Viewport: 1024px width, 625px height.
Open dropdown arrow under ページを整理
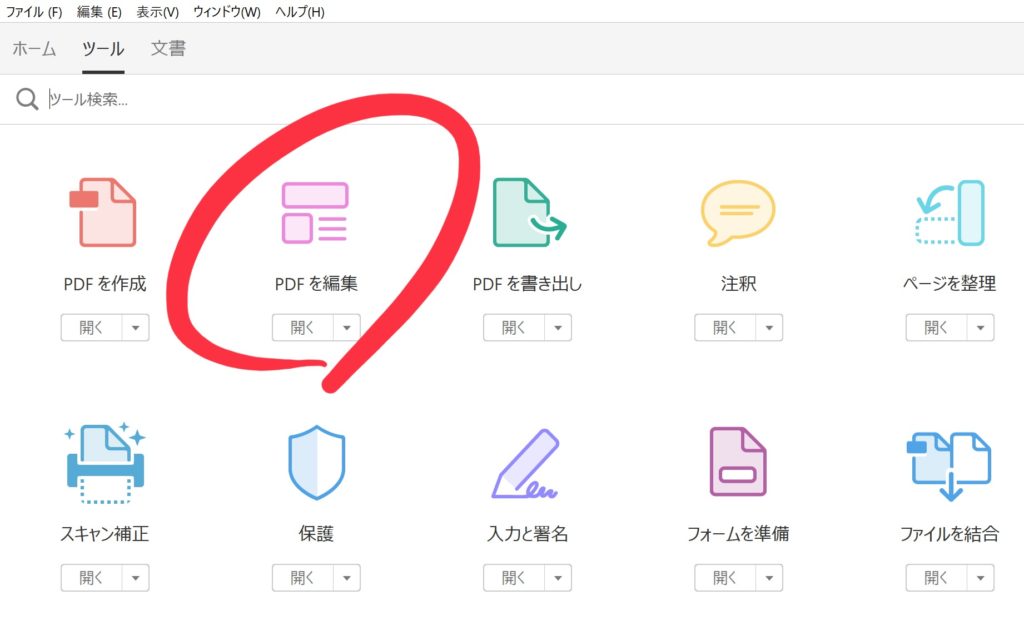[x=980, y=327]
